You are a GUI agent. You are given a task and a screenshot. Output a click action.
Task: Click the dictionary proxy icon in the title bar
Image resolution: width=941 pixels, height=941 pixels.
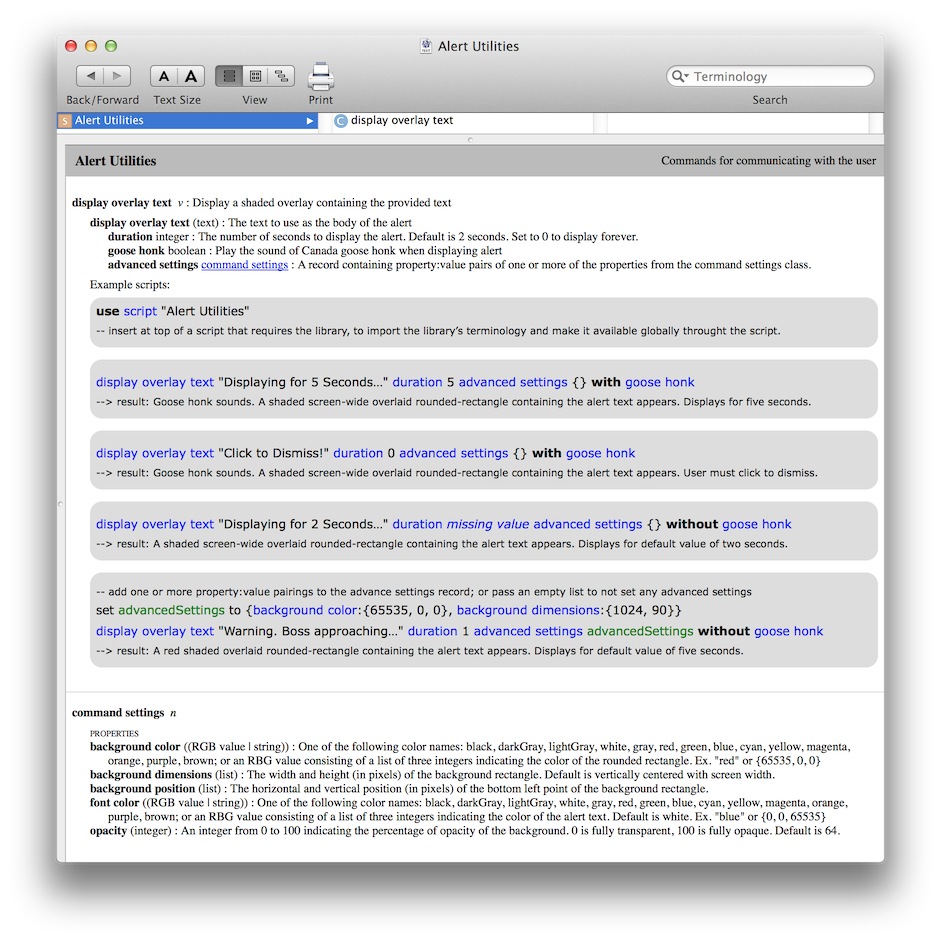pos(424,46)
